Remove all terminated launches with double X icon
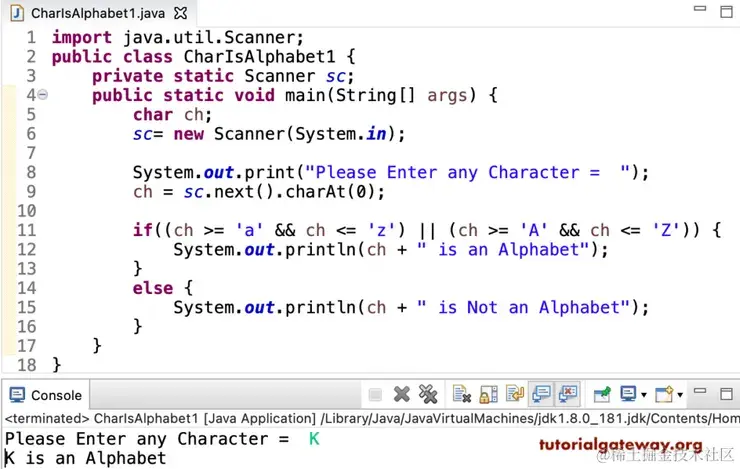The height and width of the screenshot is (469, 740). pos(428,394)
